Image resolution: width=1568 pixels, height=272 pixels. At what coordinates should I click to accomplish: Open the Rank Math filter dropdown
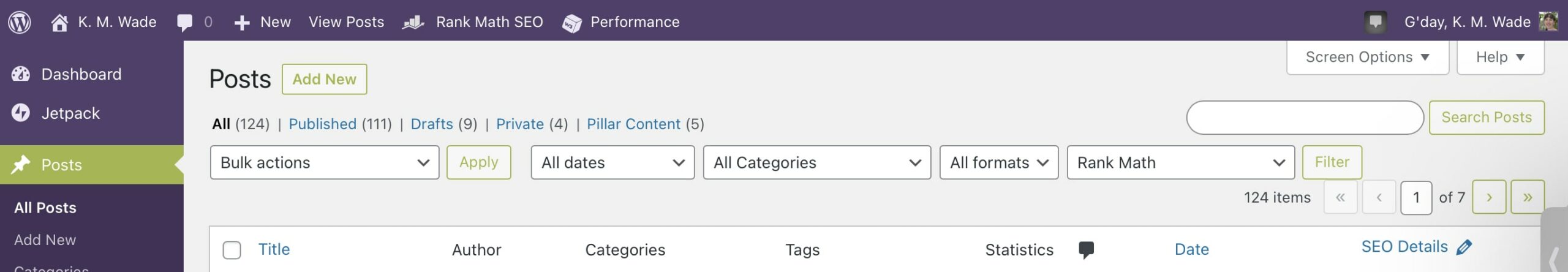(x=1180, y=162)
